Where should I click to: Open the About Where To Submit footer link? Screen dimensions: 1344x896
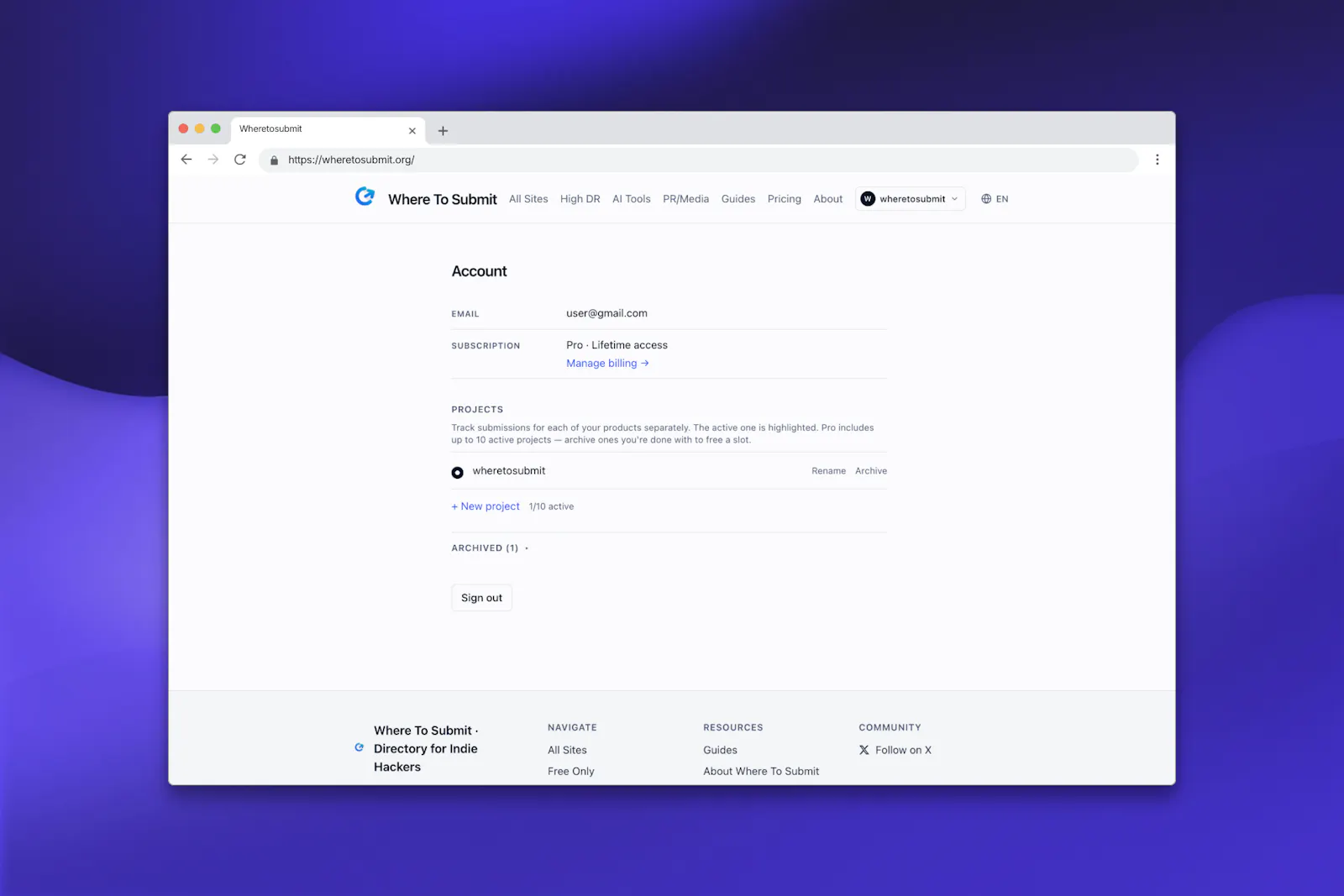click(761, 771)
